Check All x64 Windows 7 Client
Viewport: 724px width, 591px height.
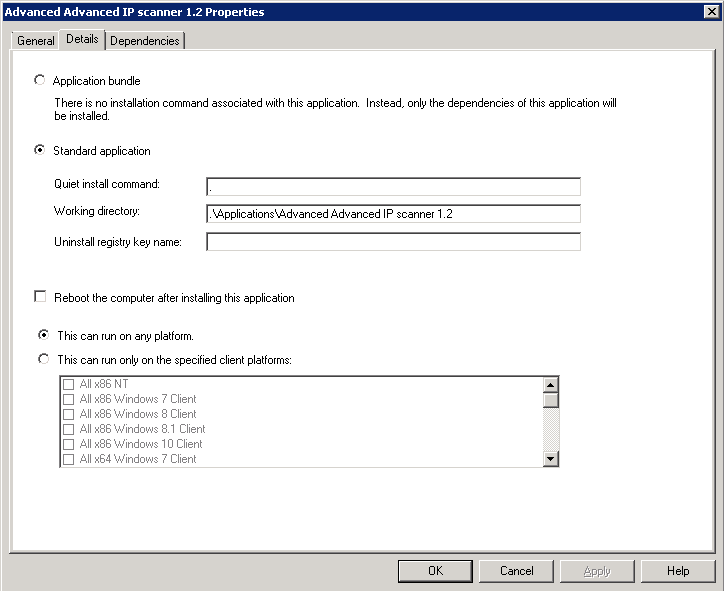pos(68,459)
